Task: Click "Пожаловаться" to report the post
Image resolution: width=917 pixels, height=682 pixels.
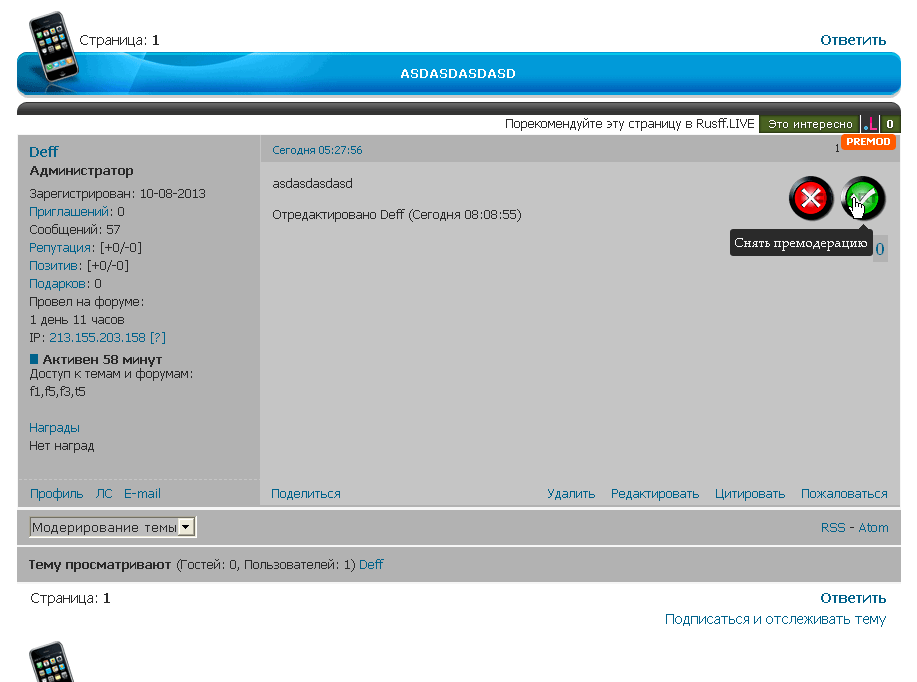Action: coord(844,494)
